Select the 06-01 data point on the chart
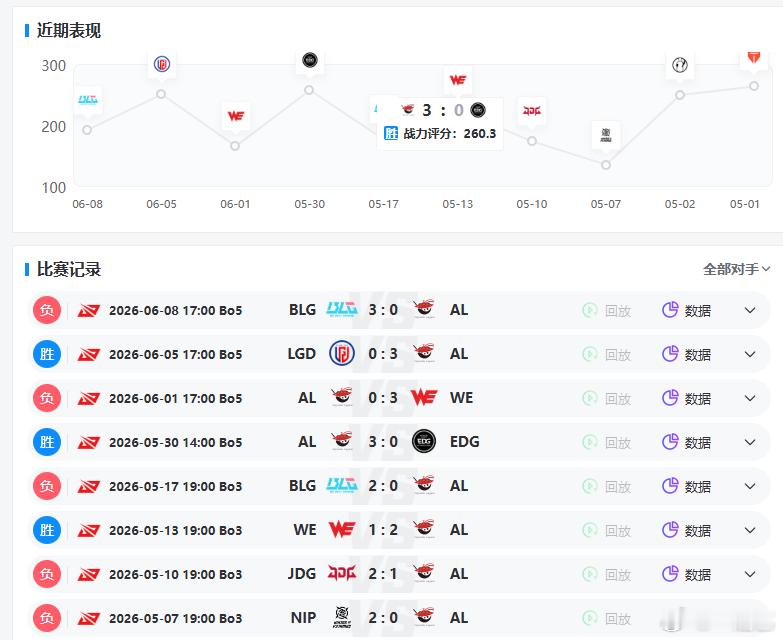 235,146
